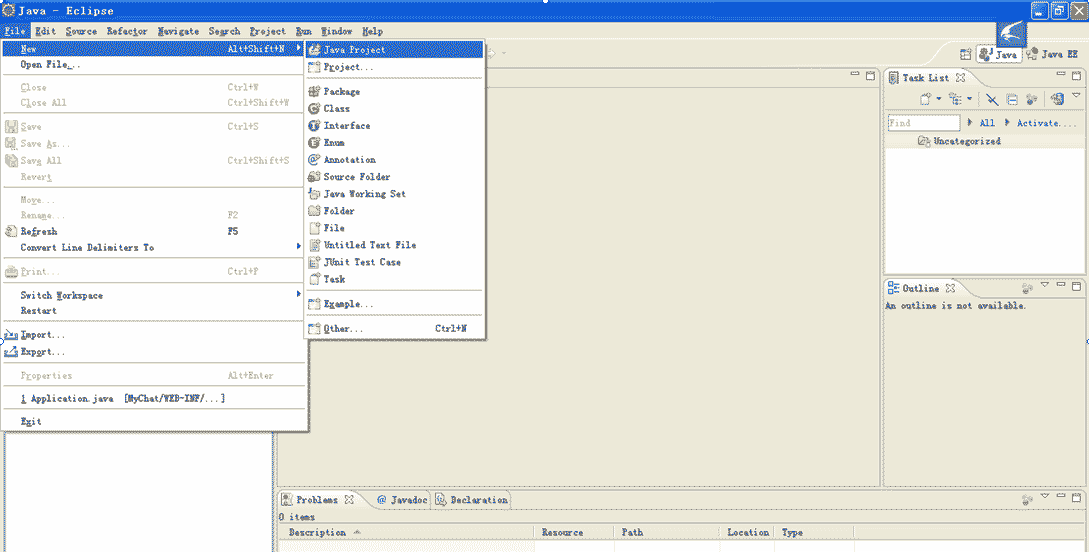
Task: Create a JUnit Test Case
Action: 394,262
